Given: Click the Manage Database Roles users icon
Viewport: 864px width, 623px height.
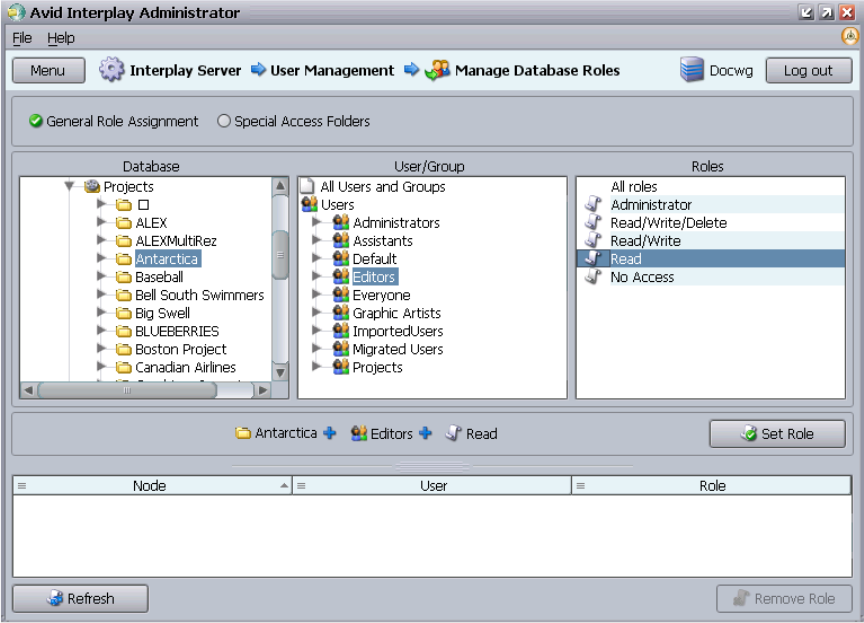Looking at the screenshot, I should tap(437, 71).
